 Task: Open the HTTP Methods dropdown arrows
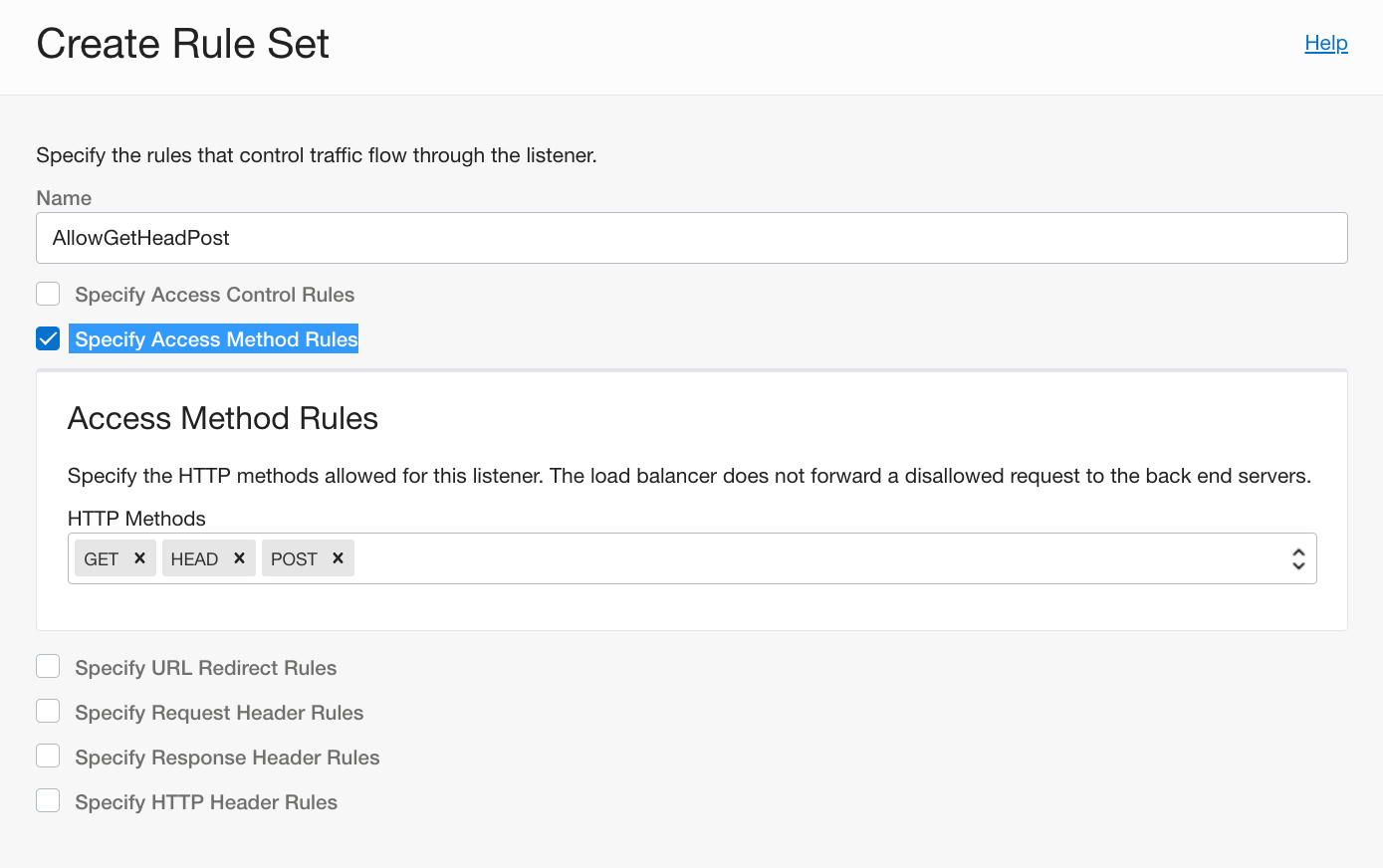click(1297, 558)
